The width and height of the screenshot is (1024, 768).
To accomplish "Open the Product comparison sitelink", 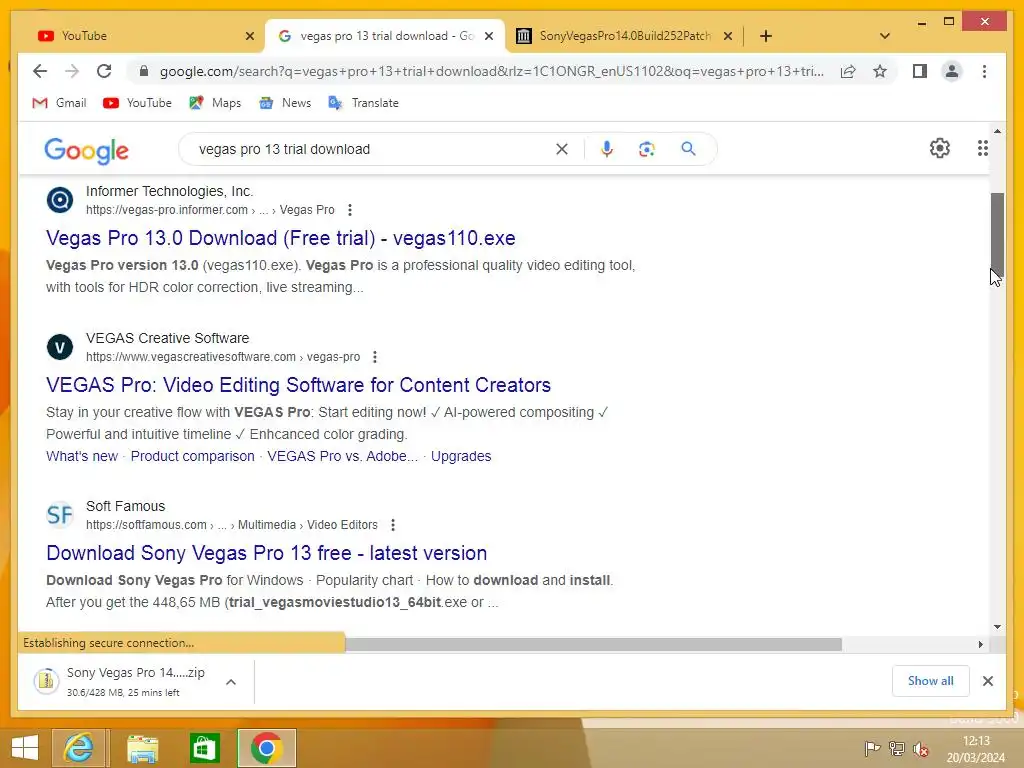I will pos(193,456).
